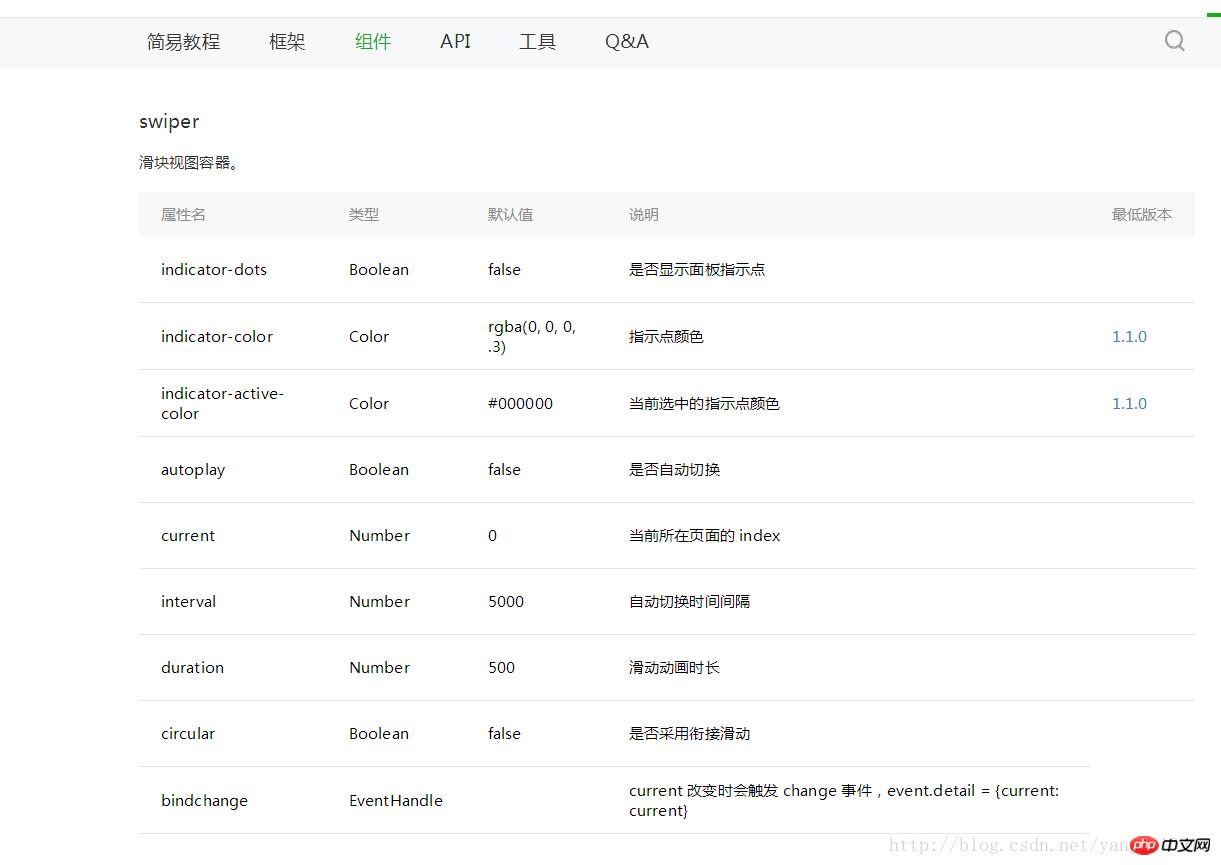
Task: Click the 属性名 column header
Action: point(183,215)
